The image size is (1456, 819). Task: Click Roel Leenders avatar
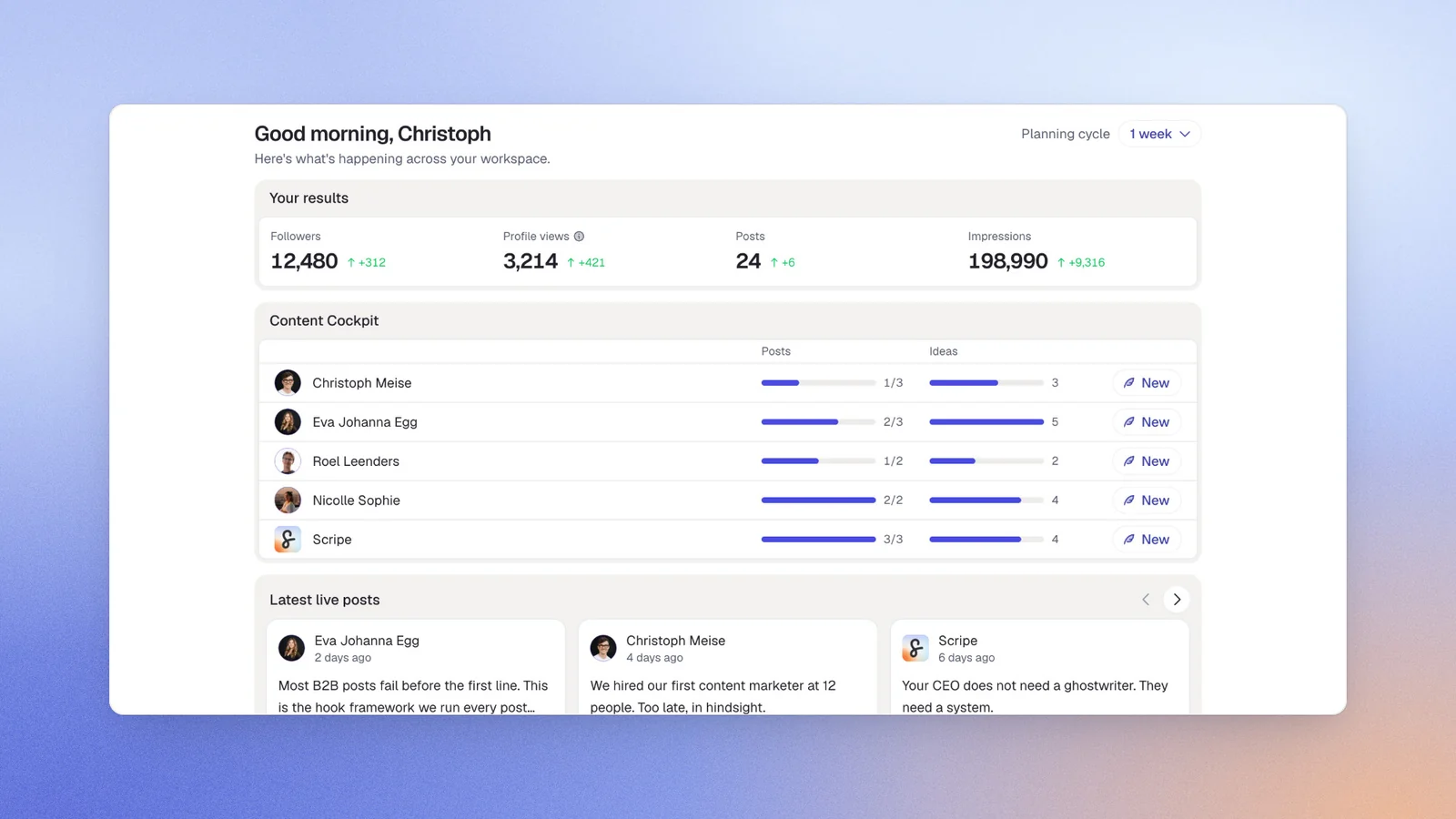288,461
